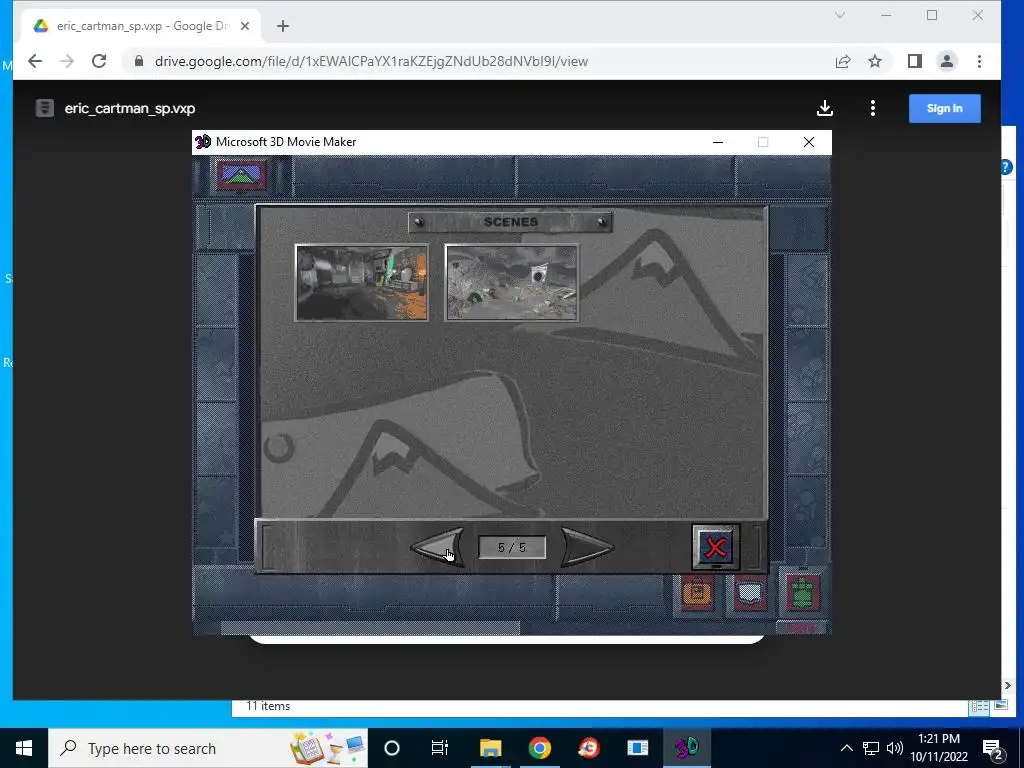Go to previous scenes page arrow
1024x768 pixels.
(x=438, y=547)
